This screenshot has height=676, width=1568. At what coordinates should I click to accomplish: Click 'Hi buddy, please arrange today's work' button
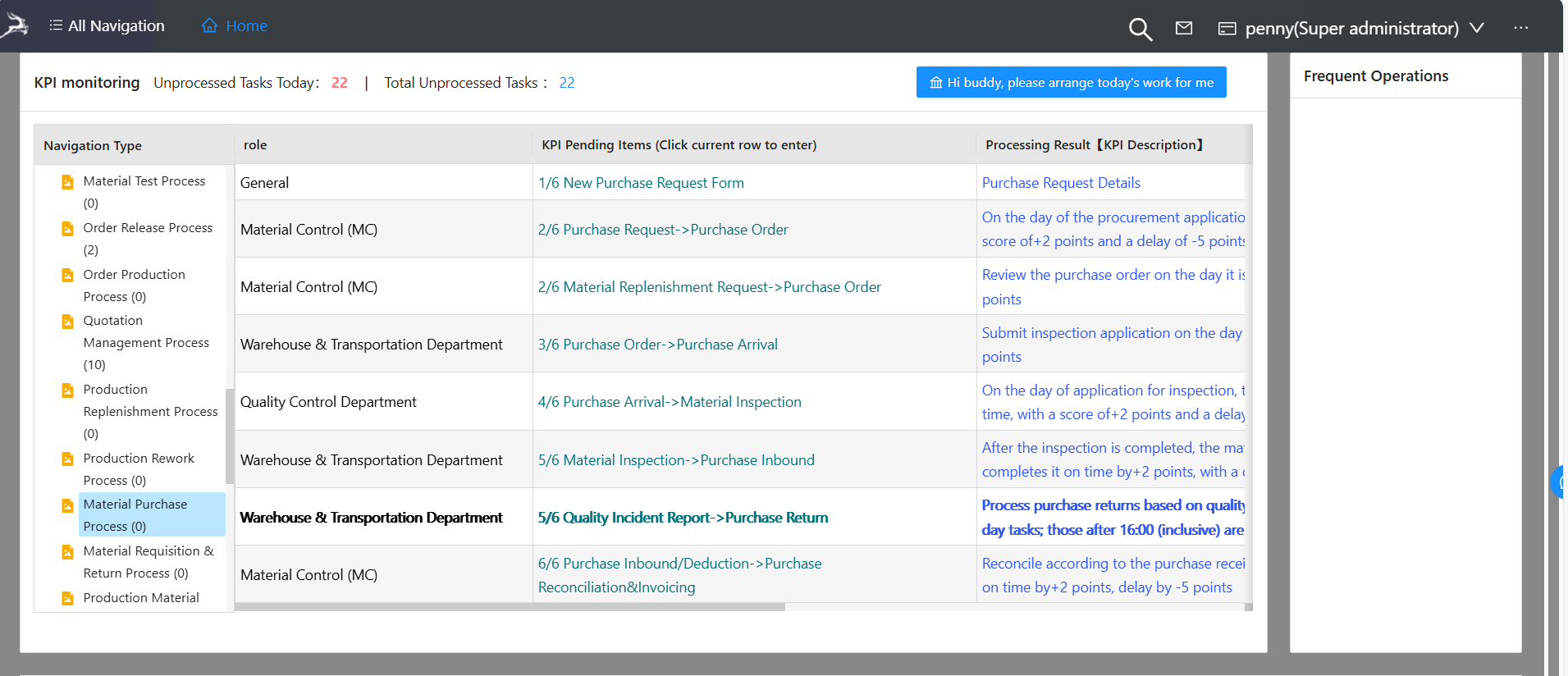[1071, 82]
